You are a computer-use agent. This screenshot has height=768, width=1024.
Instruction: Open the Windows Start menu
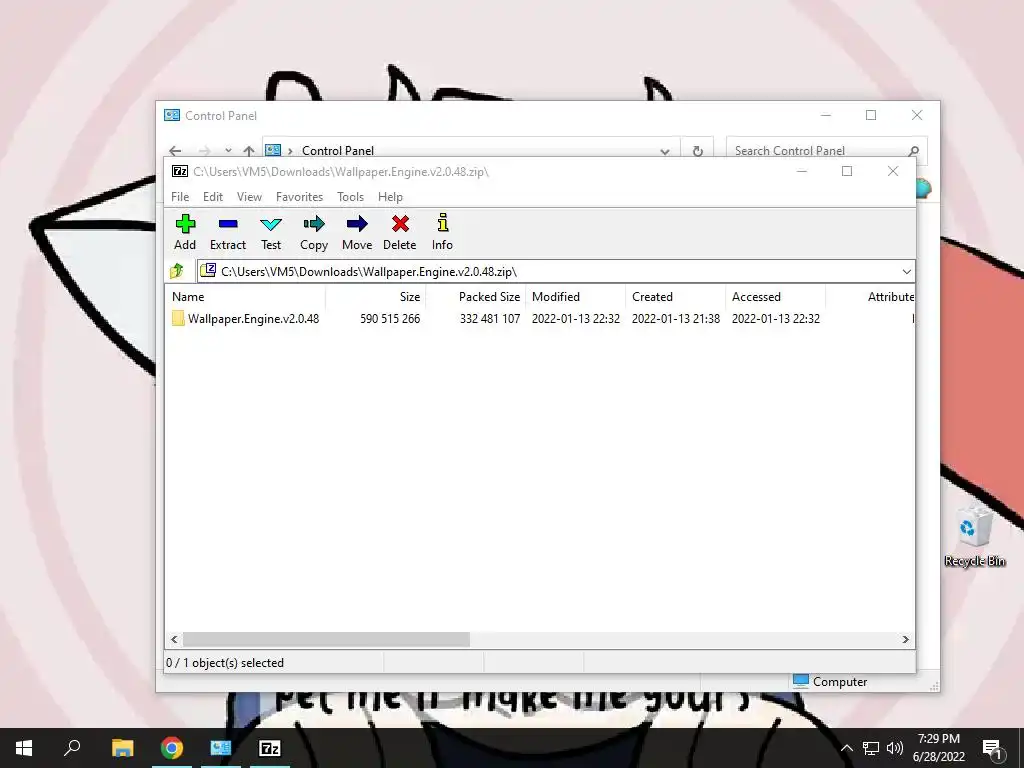pos(24,748)
